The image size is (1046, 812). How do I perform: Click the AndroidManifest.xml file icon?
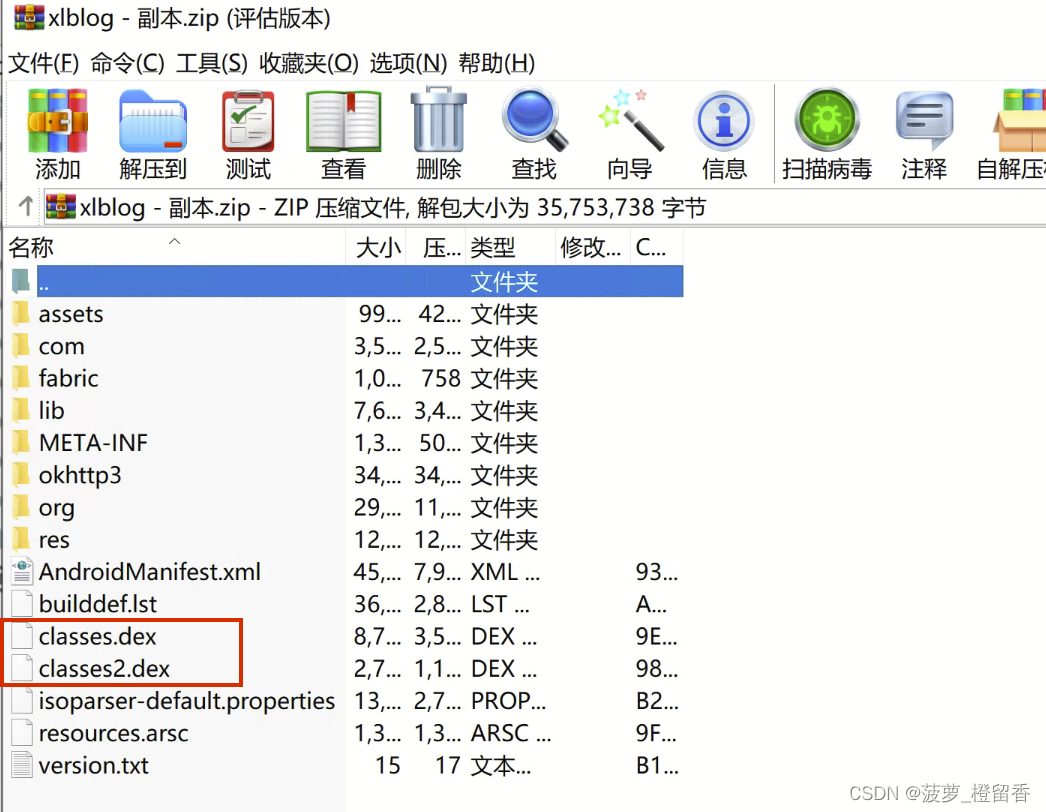(x=22, y=572)
